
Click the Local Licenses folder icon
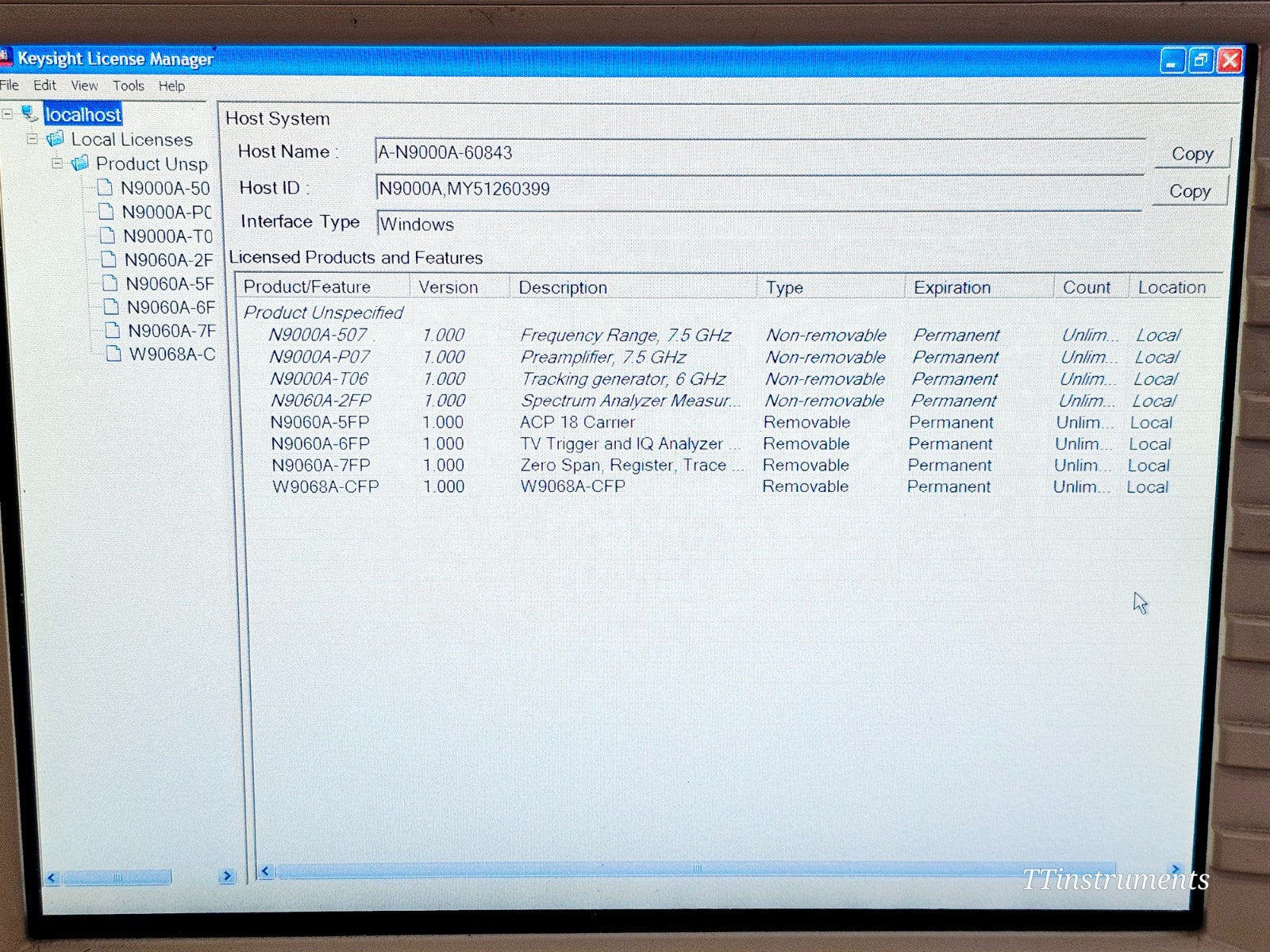click(x=55, y=140)
